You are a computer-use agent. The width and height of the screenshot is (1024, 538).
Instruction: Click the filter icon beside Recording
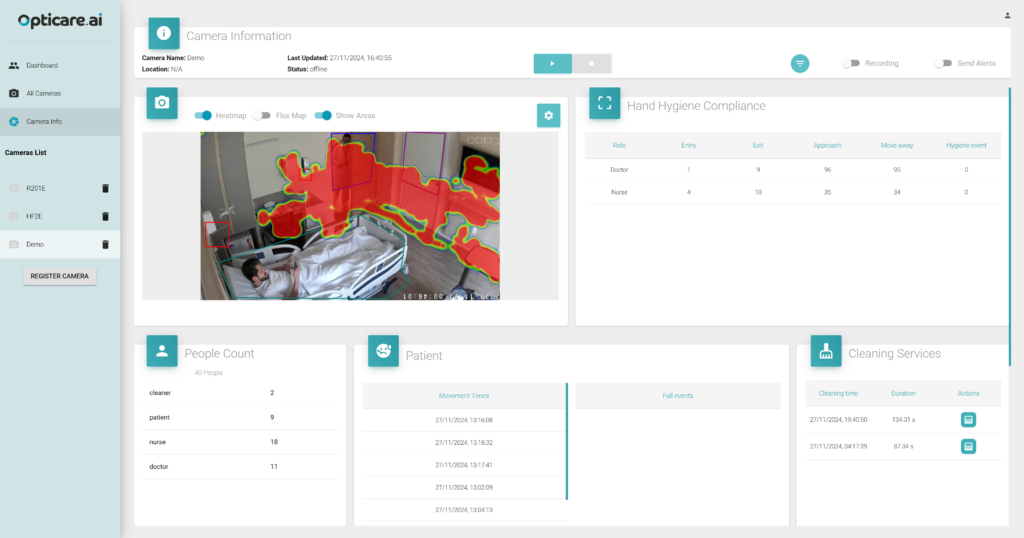(800, 63)
